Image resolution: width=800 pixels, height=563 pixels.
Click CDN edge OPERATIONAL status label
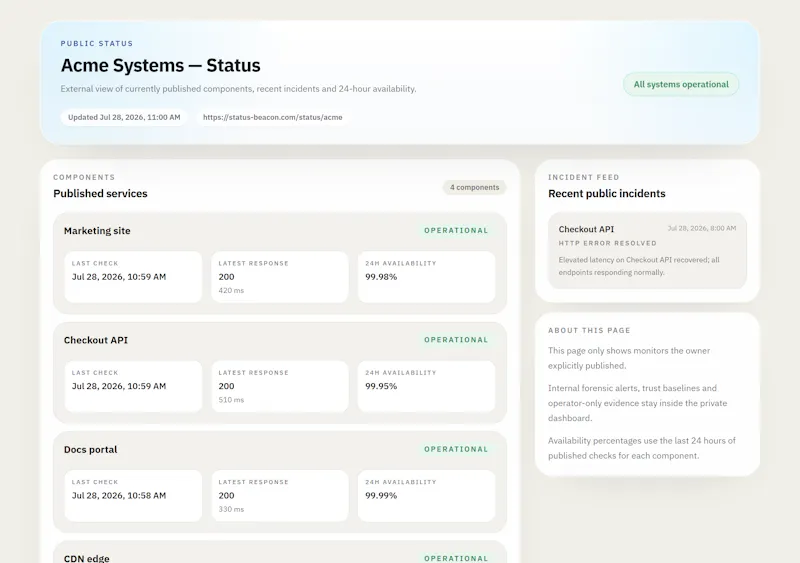tap(456, 558)
